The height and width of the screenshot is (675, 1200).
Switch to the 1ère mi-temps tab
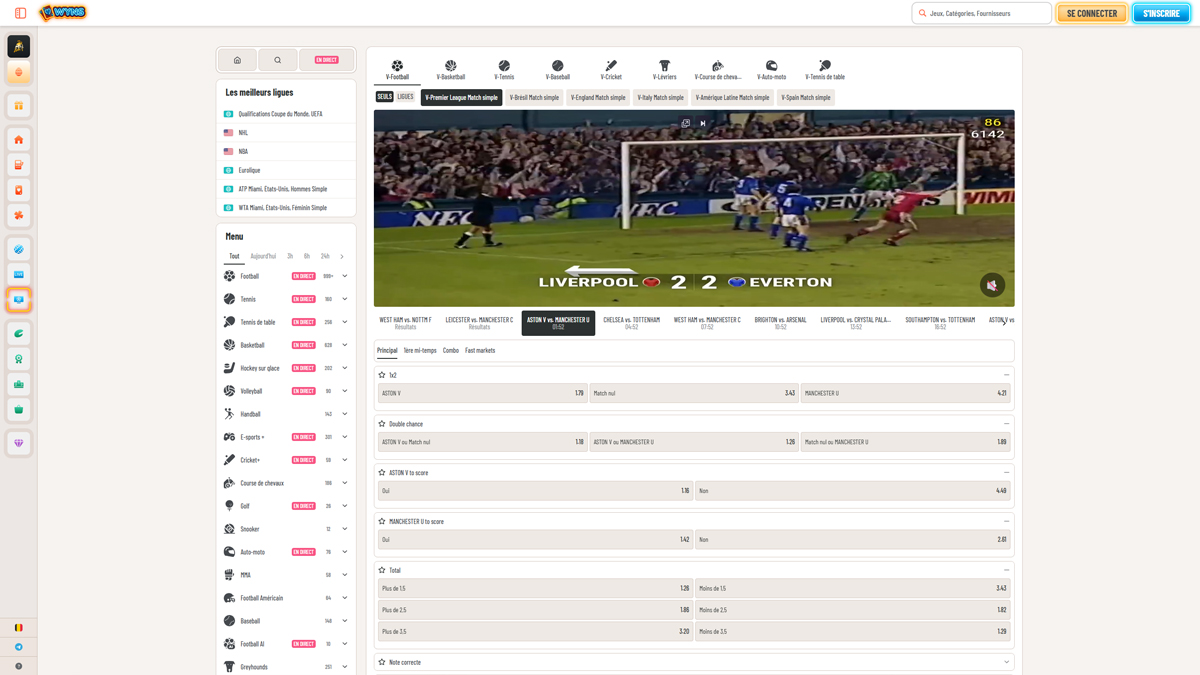pos(420,351)
